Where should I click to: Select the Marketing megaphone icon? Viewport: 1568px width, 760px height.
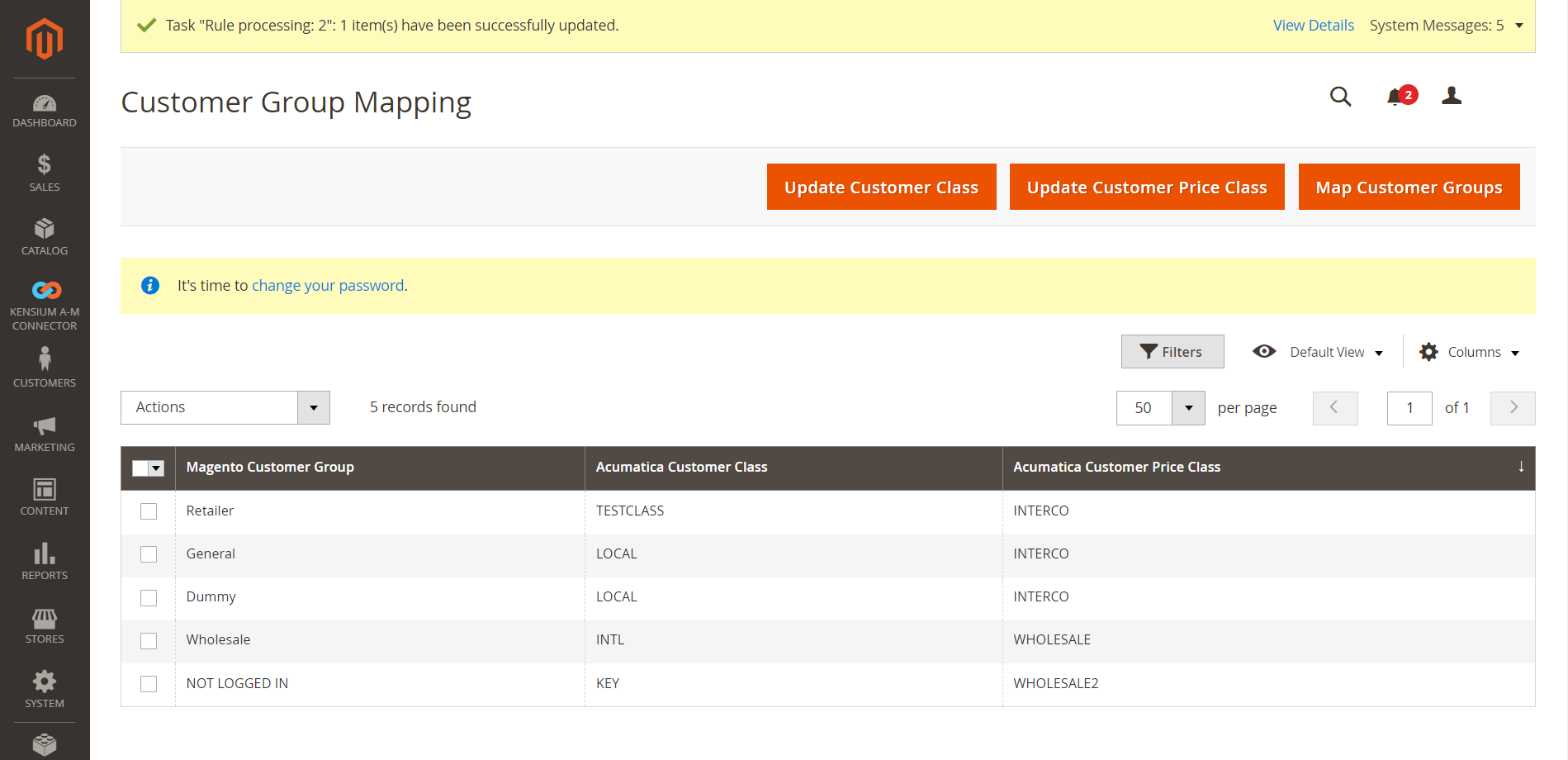(45, 428)
